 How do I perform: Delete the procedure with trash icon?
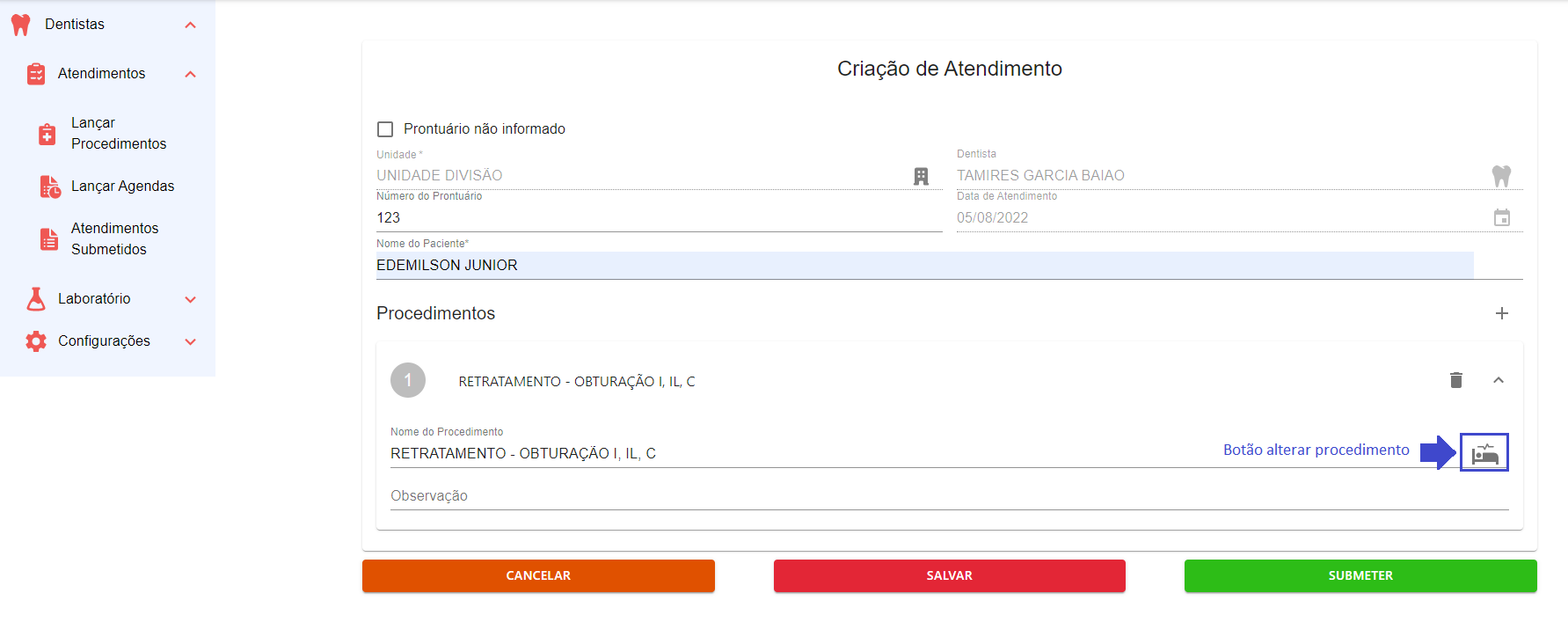click(1456, 380)
